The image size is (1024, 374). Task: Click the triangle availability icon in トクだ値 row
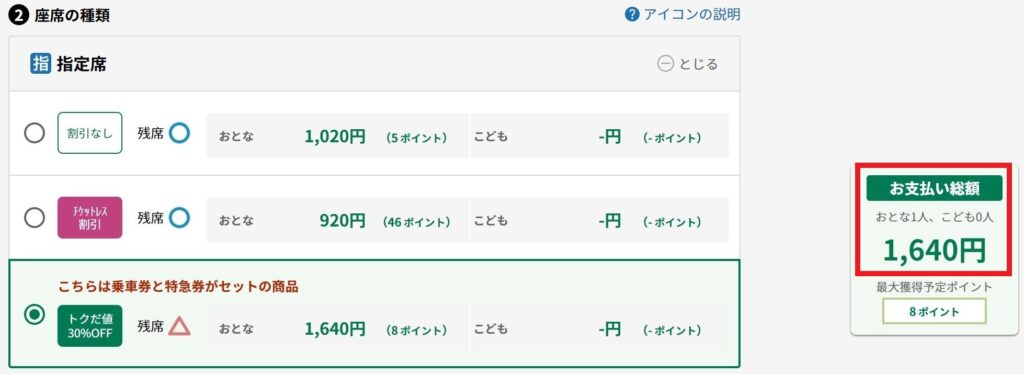[180, 325]
